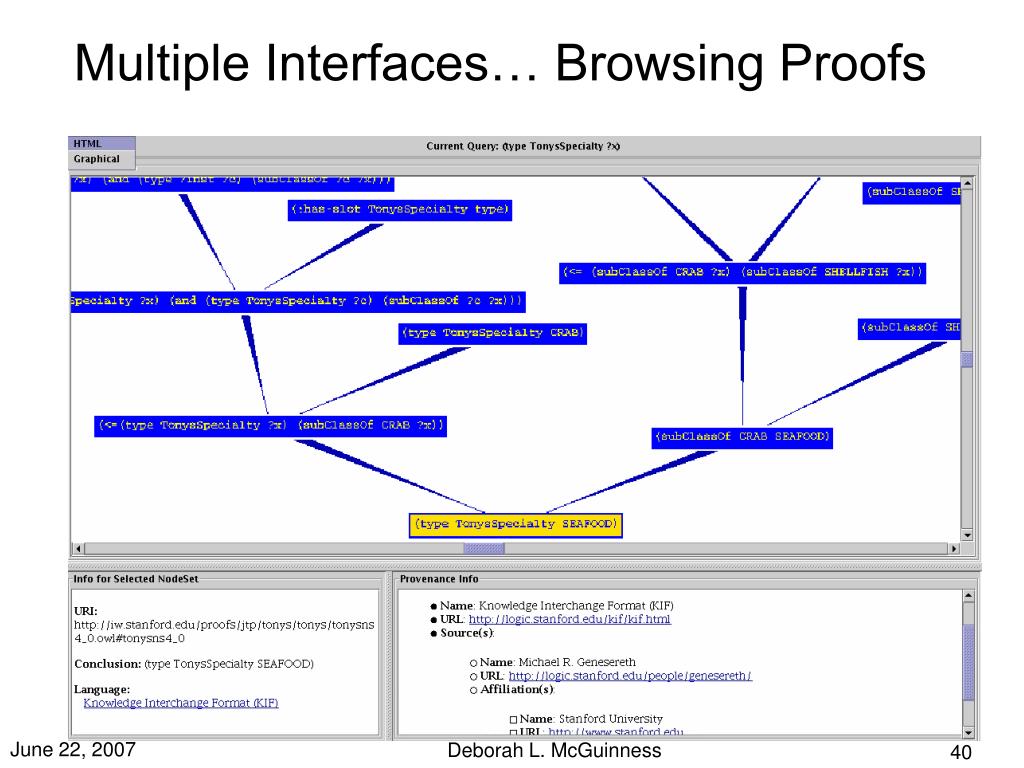The width and height of the screenshot is (1024, 768).
Task: Open the logic.stanford.edu/people/genesereth link
Action: [x=630, y=676]
